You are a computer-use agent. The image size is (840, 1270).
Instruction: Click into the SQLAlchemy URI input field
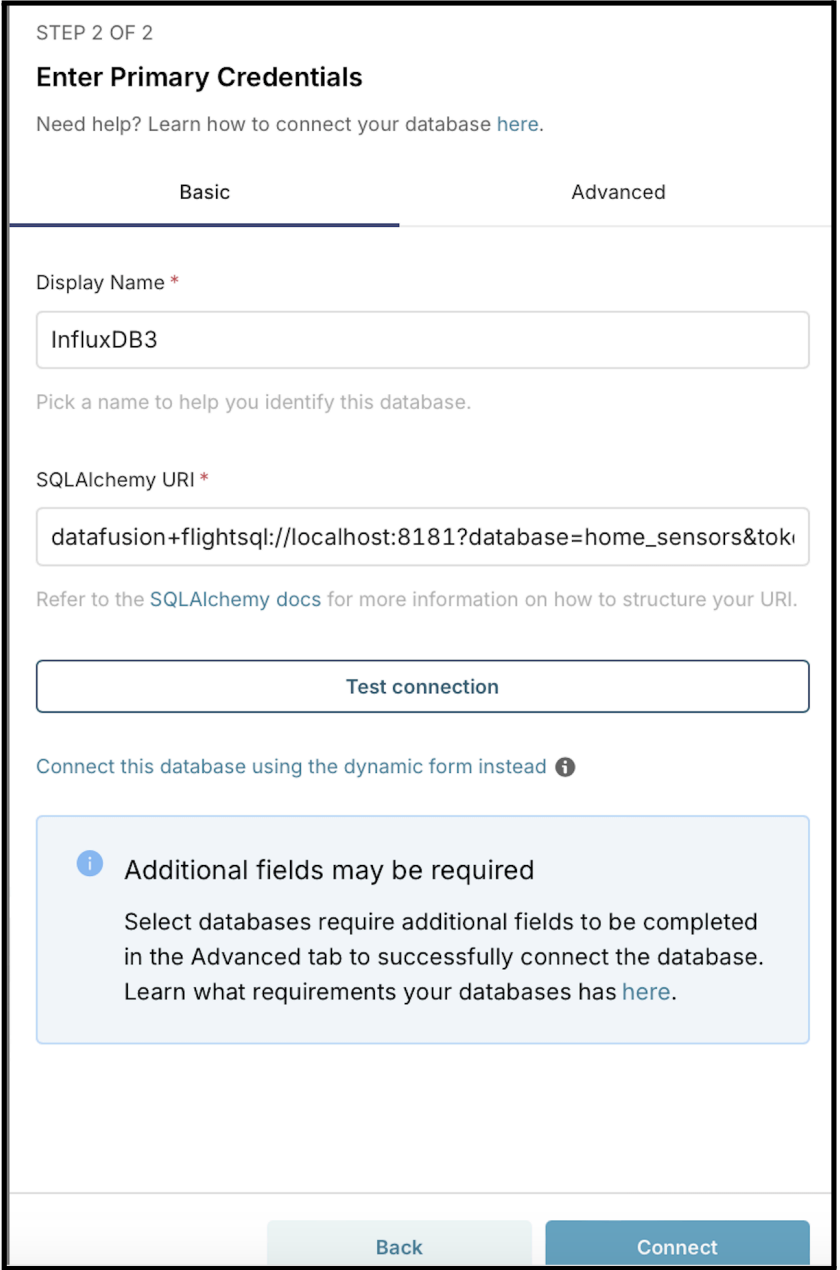422,537
